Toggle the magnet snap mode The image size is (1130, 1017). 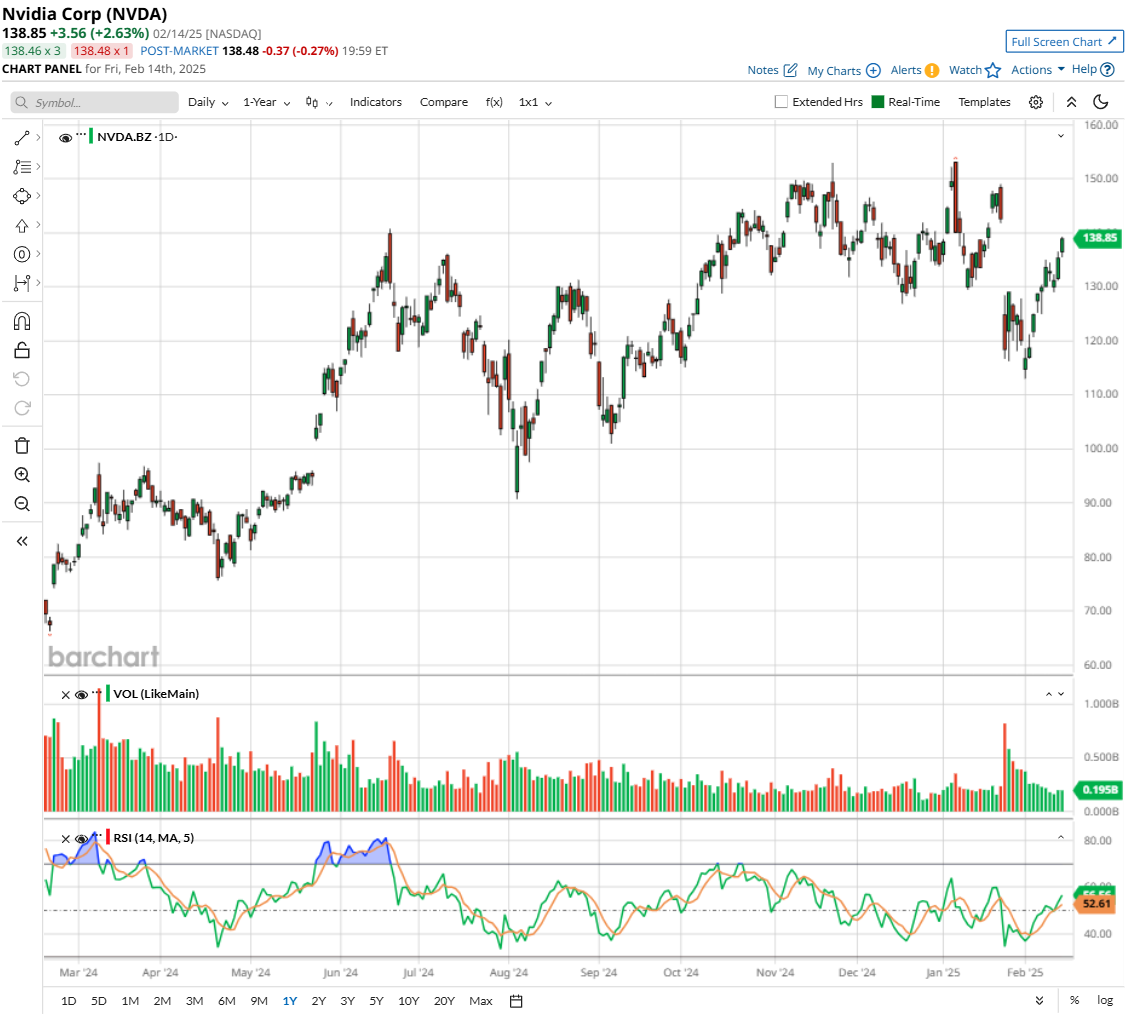click(22, 321)
